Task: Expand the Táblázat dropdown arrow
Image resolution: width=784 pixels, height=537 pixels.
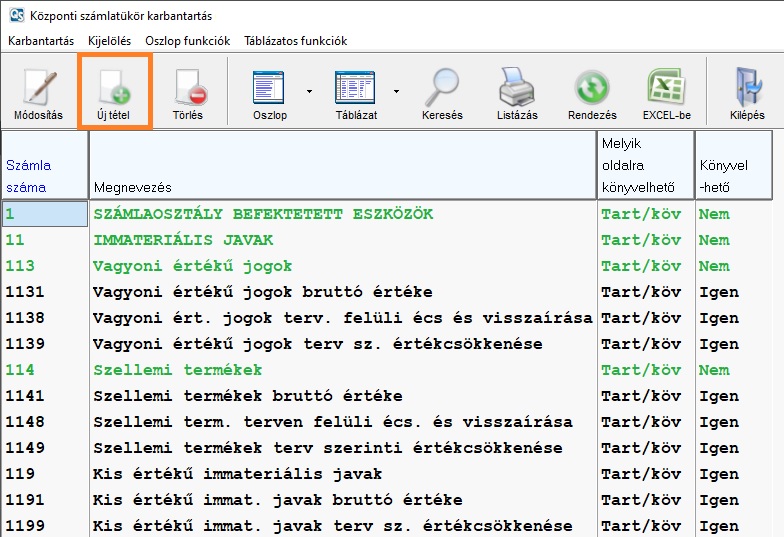Action: 396,91
